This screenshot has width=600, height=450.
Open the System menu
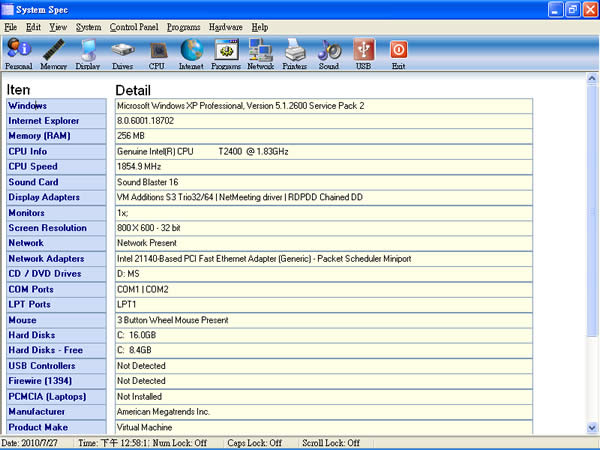88,27
